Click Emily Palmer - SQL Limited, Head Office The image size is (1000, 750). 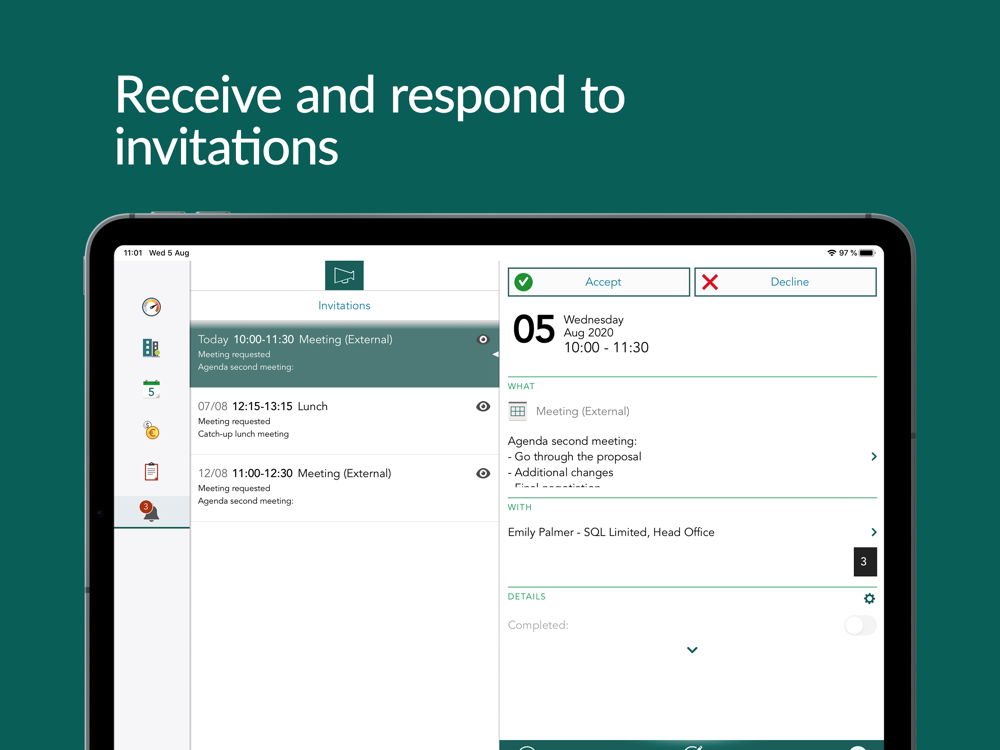click(x=611, y=532)
